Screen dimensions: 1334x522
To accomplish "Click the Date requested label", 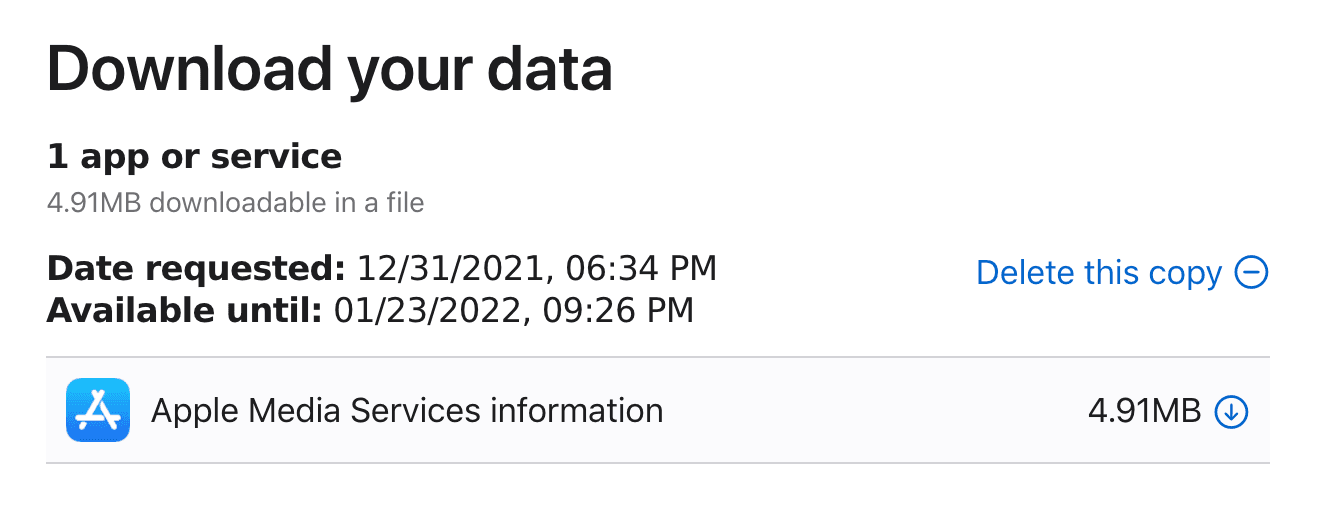I will (196, 268).
